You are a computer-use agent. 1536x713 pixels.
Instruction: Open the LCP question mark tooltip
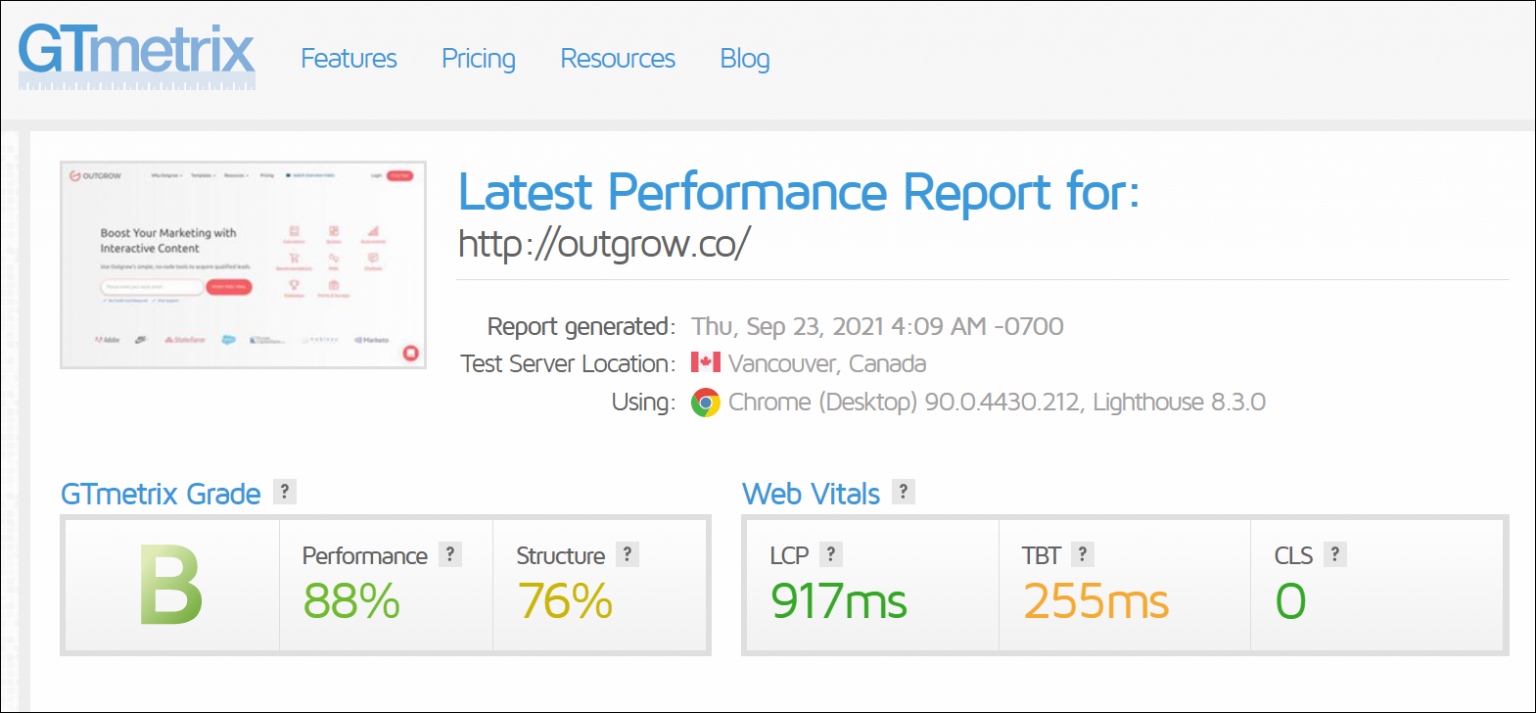pos(831,555)
